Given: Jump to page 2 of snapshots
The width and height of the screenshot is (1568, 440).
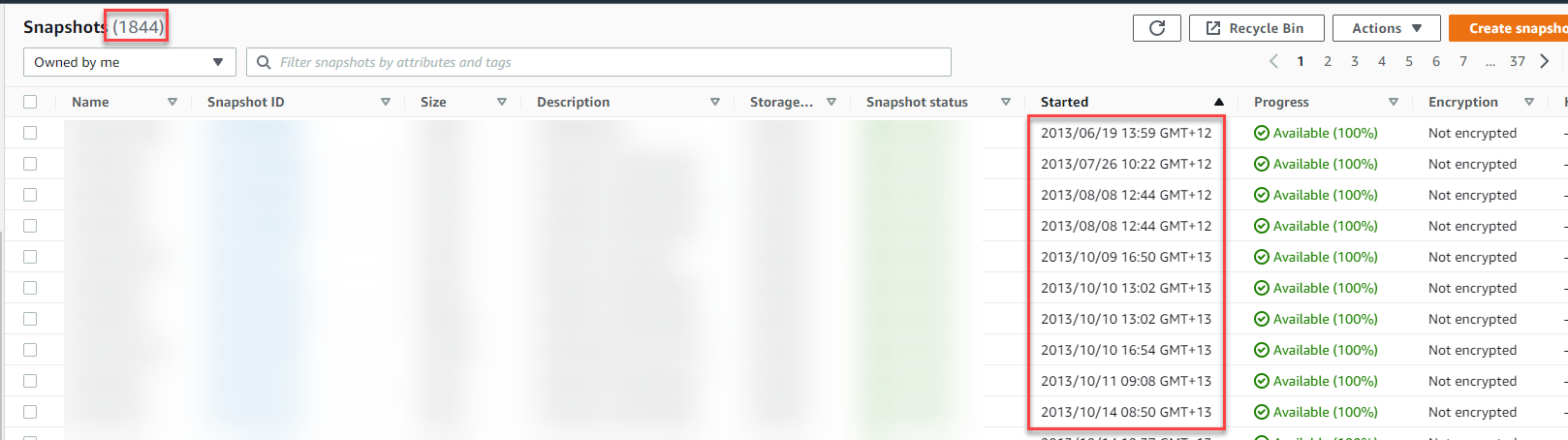Looking at the screenshot, I should 1328,61.
